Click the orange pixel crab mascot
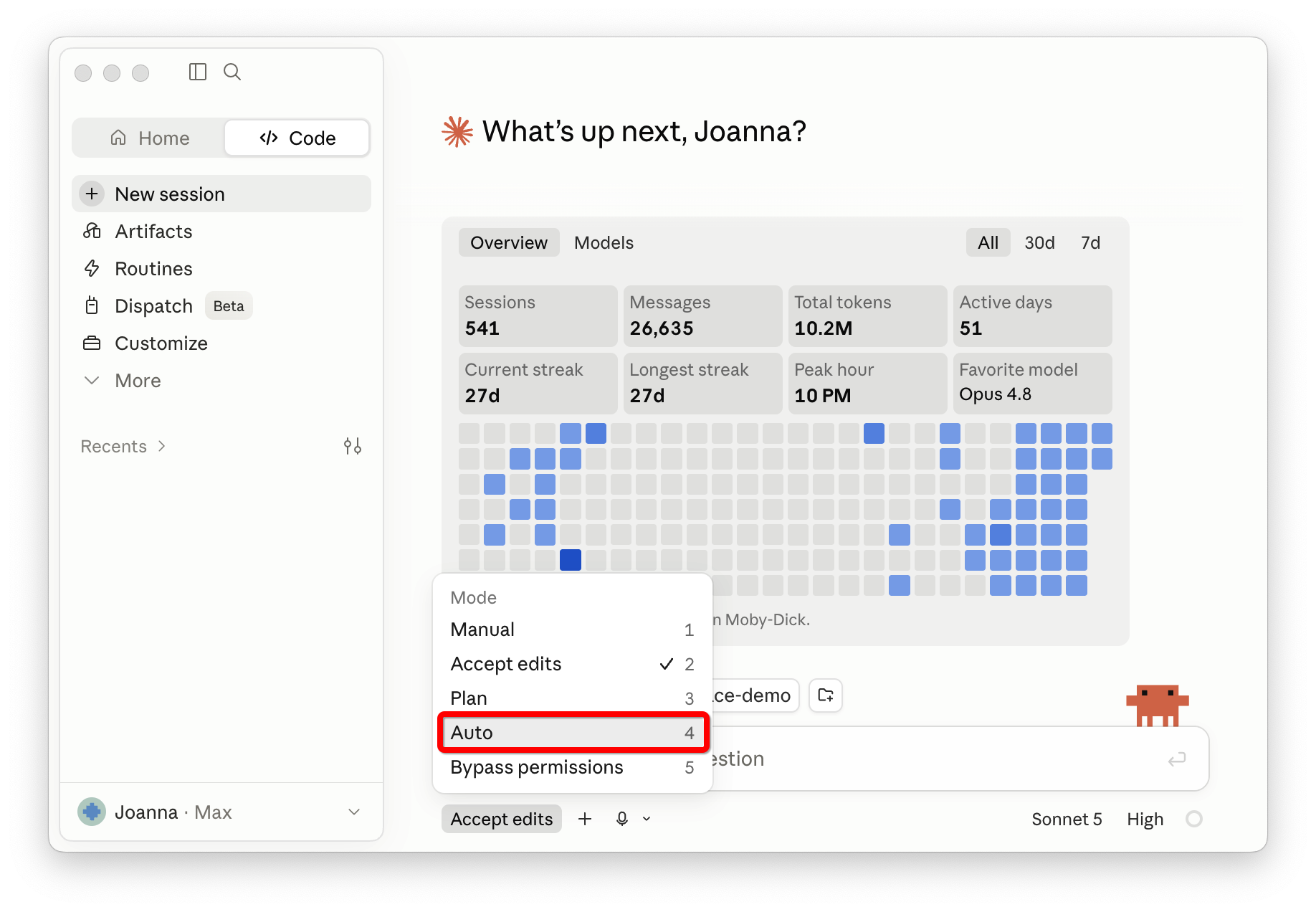 click(1157, 706)
